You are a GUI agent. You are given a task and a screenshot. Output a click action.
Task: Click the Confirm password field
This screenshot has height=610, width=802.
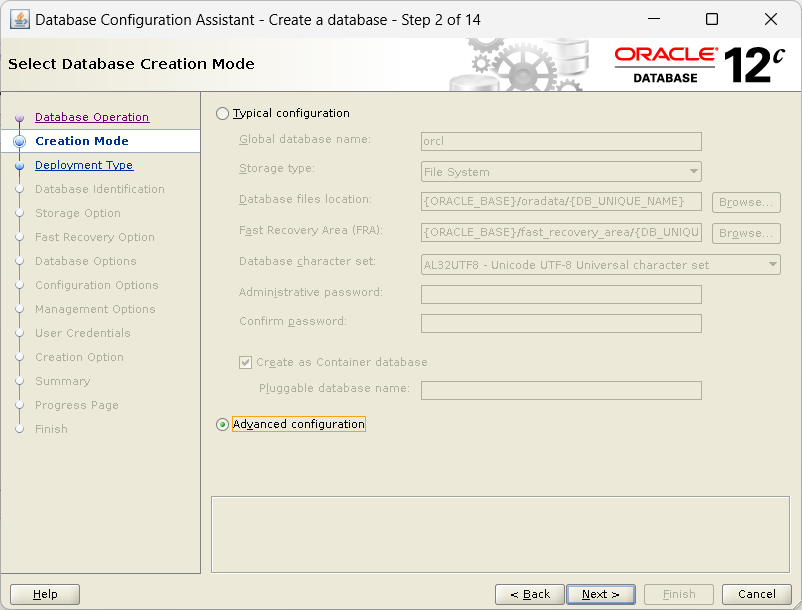[561, 324]
